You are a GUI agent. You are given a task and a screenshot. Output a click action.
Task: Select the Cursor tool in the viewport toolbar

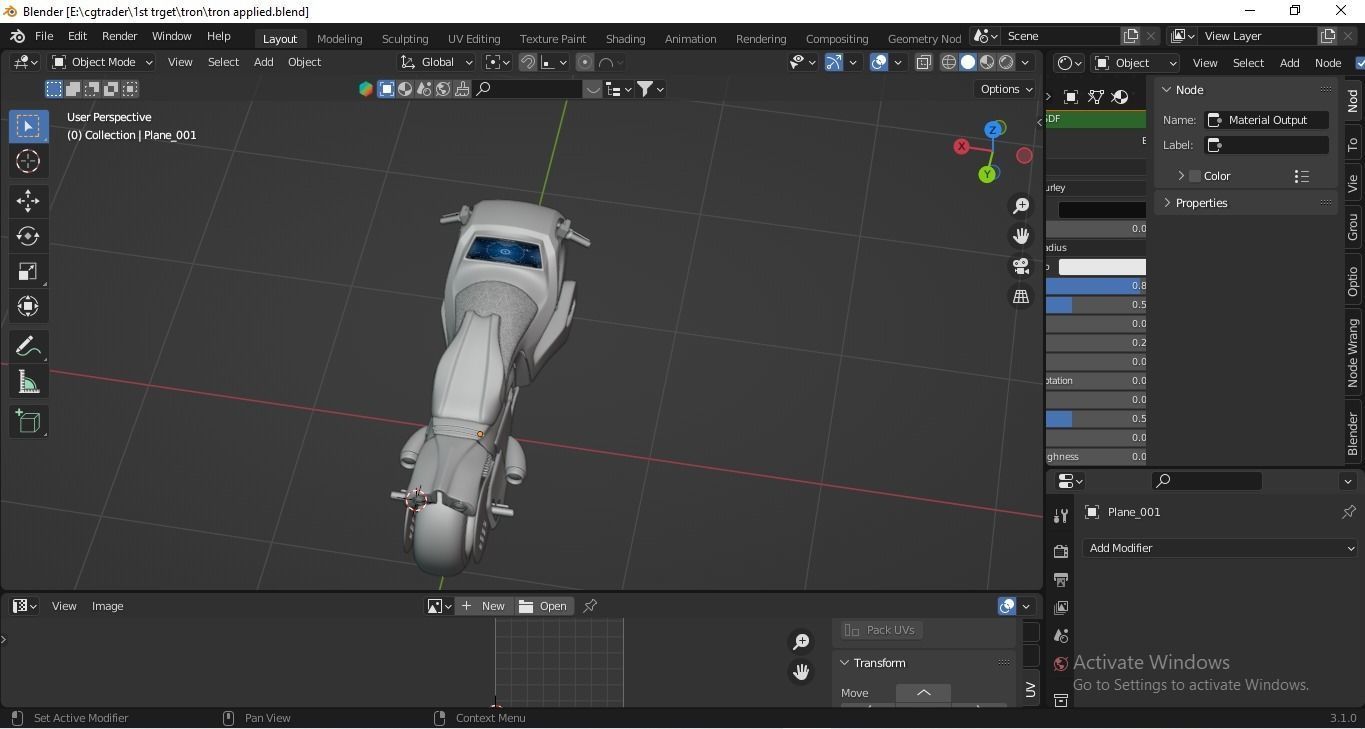coord(28,161)
